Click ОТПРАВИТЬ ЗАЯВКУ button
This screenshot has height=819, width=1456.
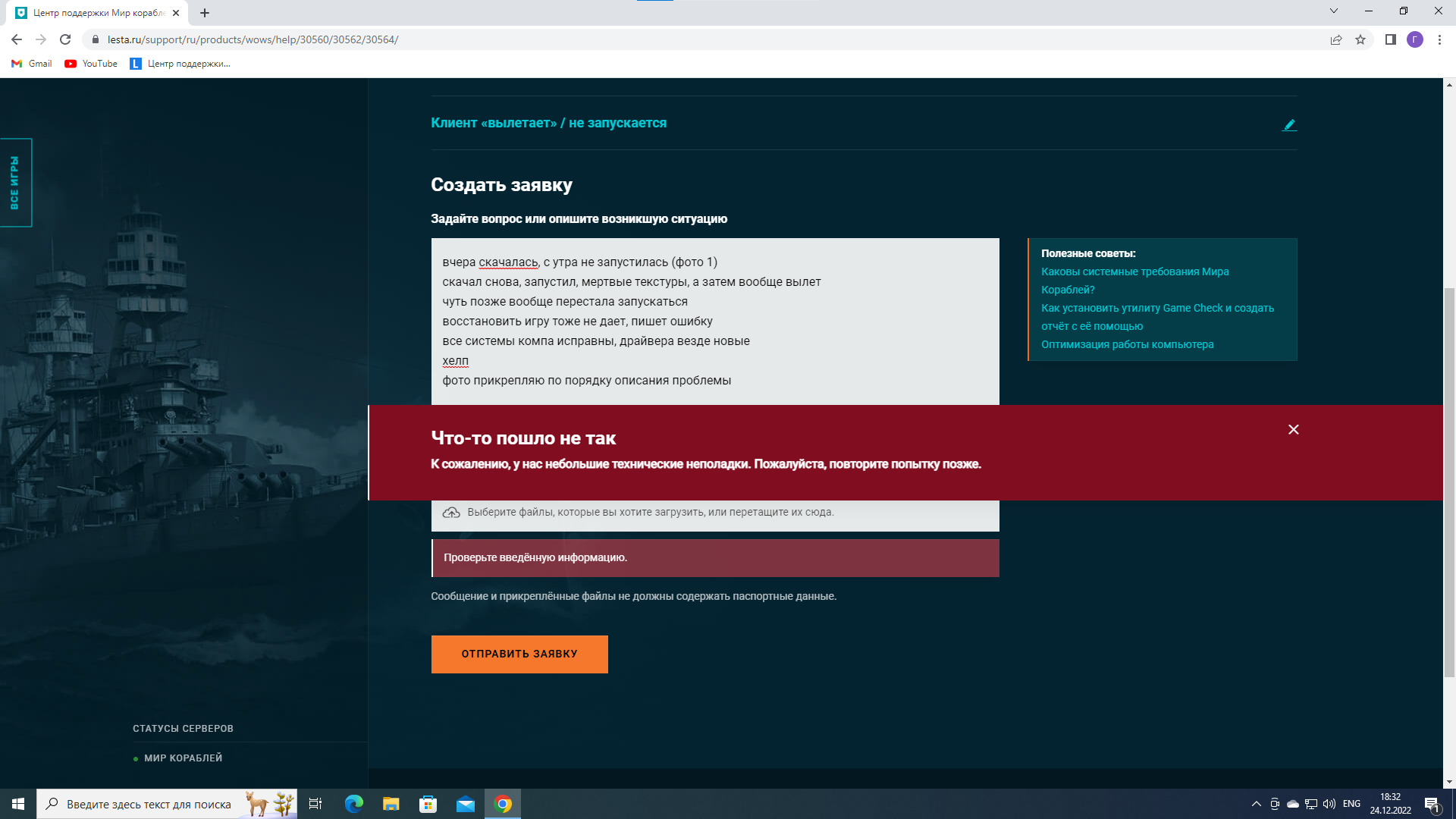click(519, 654)
